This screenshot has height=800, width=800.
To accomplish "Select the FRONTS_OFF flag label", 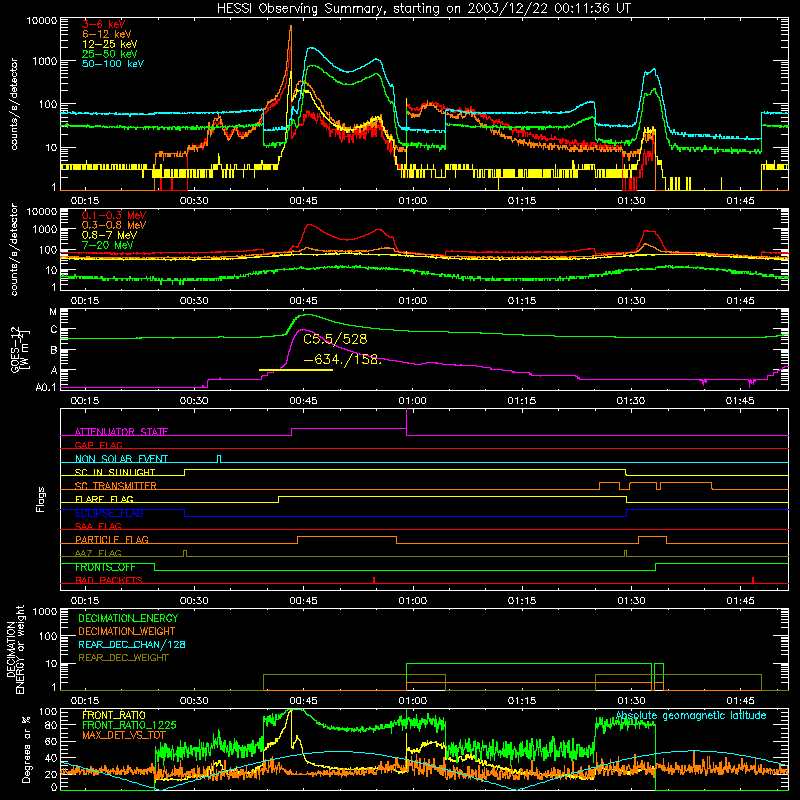I will point(105,567).
